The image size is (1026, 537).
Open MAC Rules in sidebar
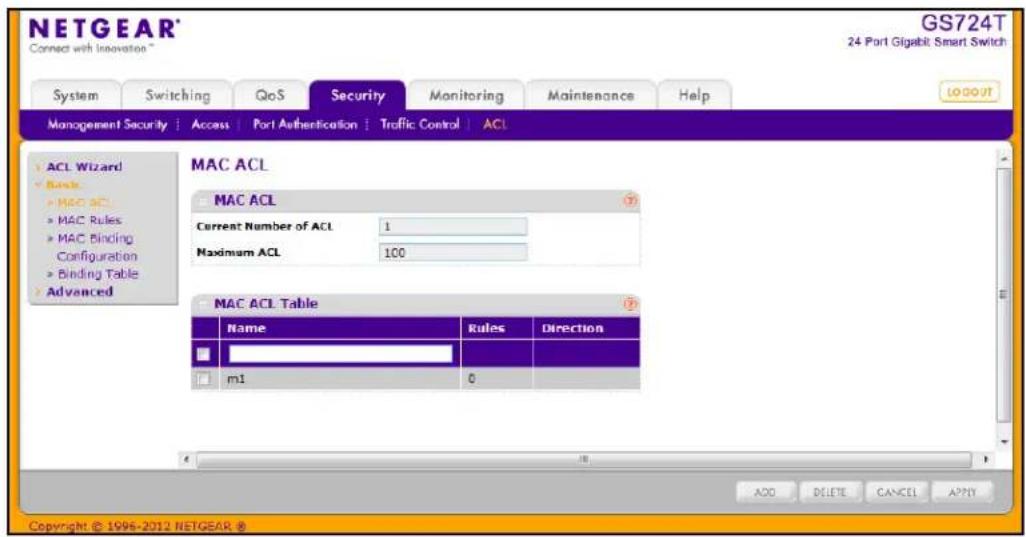89,220
